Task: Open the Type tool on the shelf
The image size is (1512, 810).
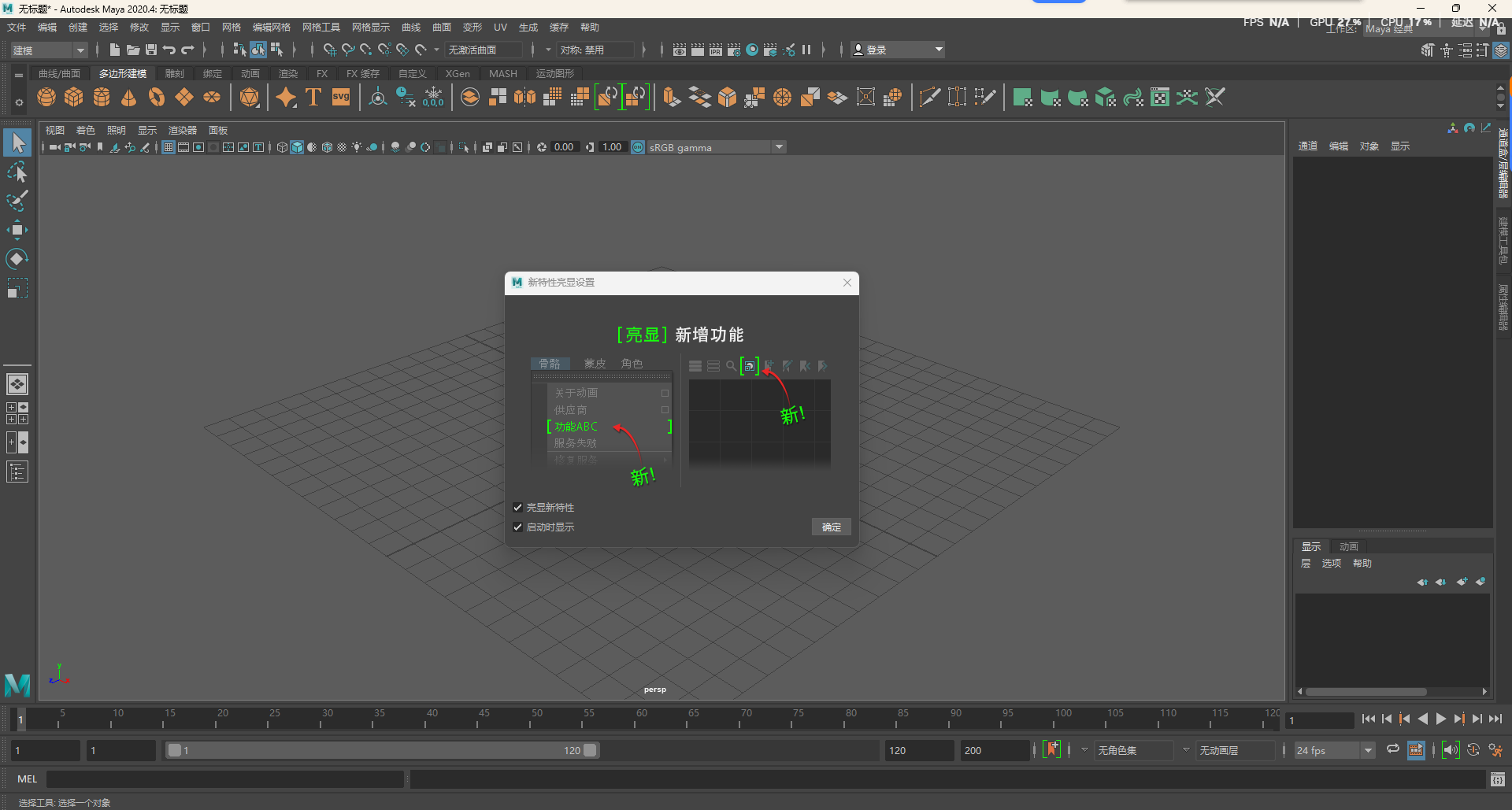Action: coord(312,97)
